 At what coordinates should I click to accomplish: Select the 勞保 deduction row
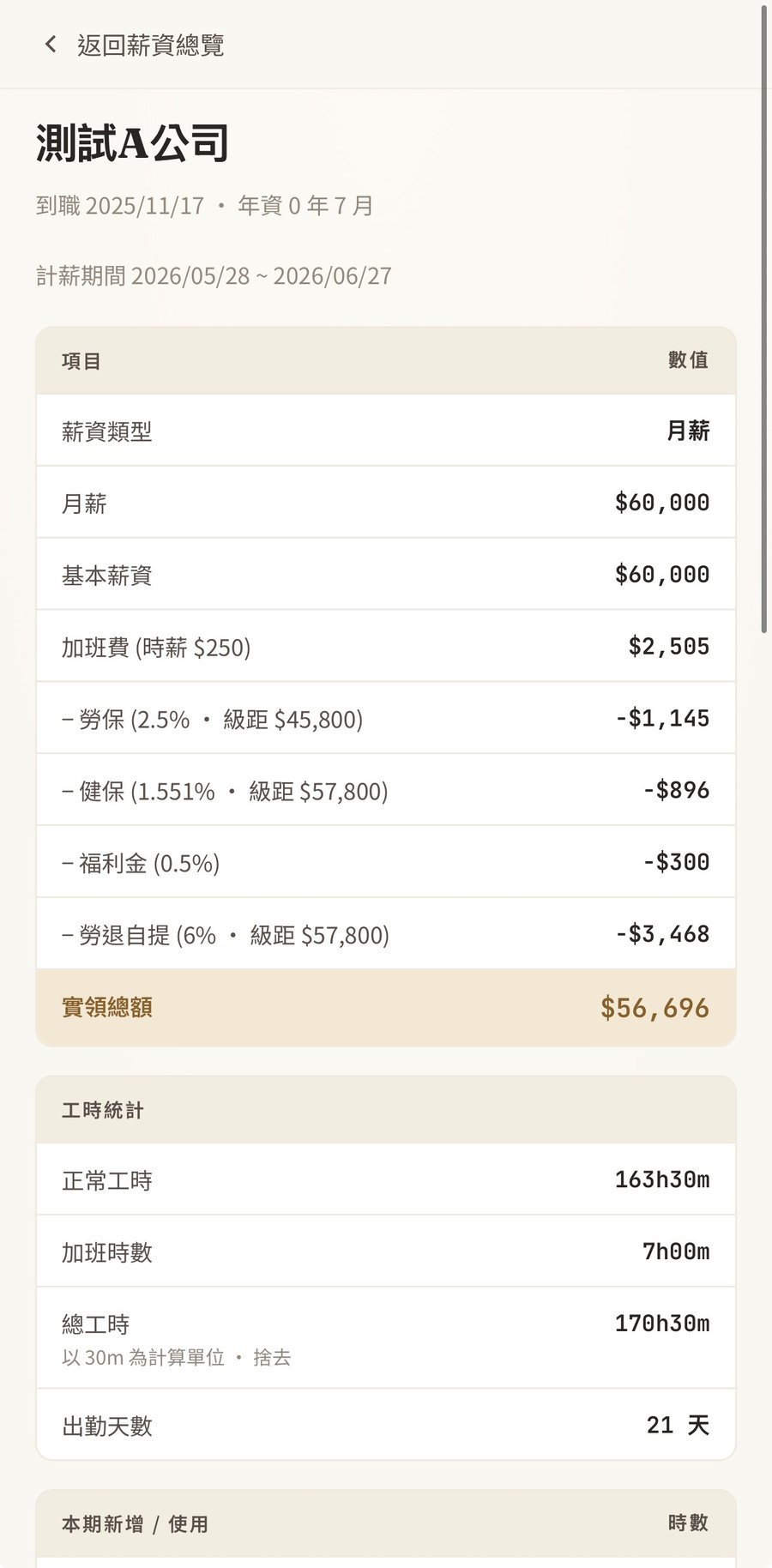(386, 719)
